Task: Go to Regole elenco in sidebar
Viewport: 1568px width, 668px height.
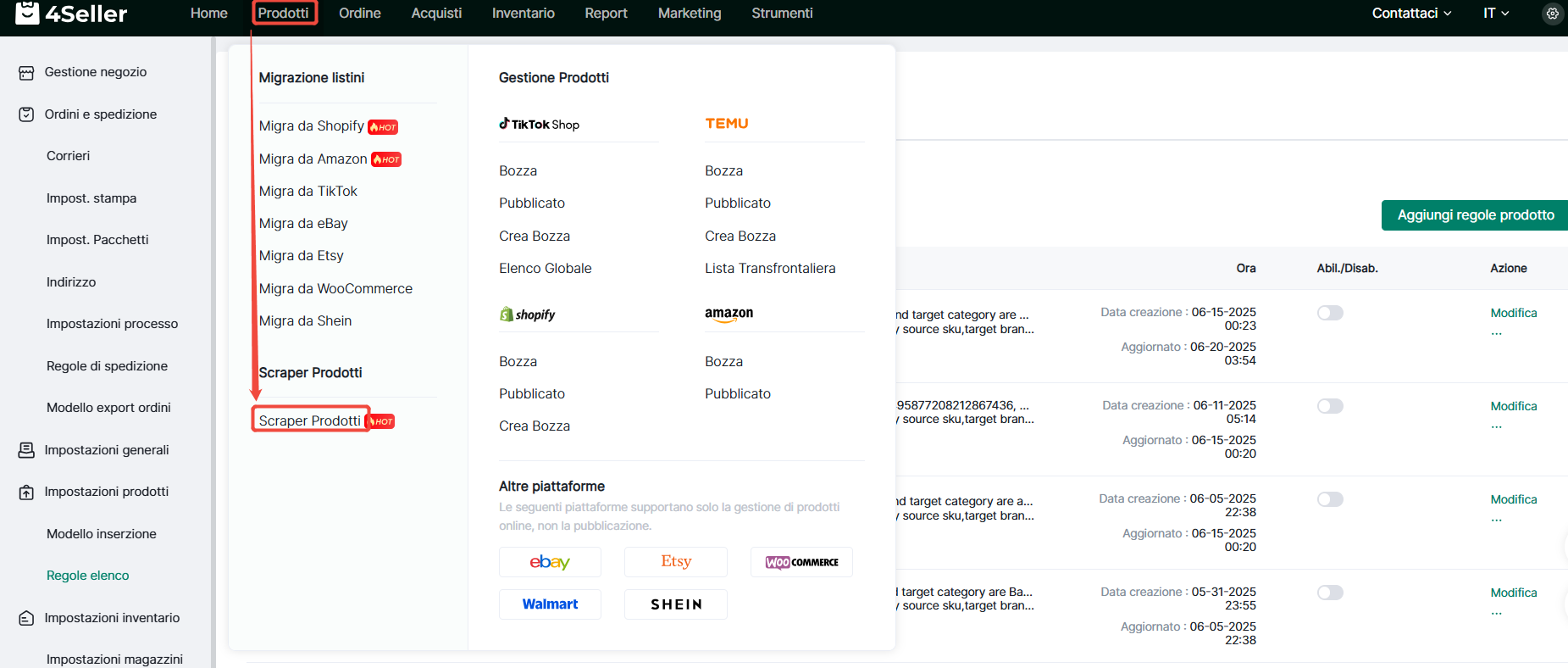Action: point(88,576)
